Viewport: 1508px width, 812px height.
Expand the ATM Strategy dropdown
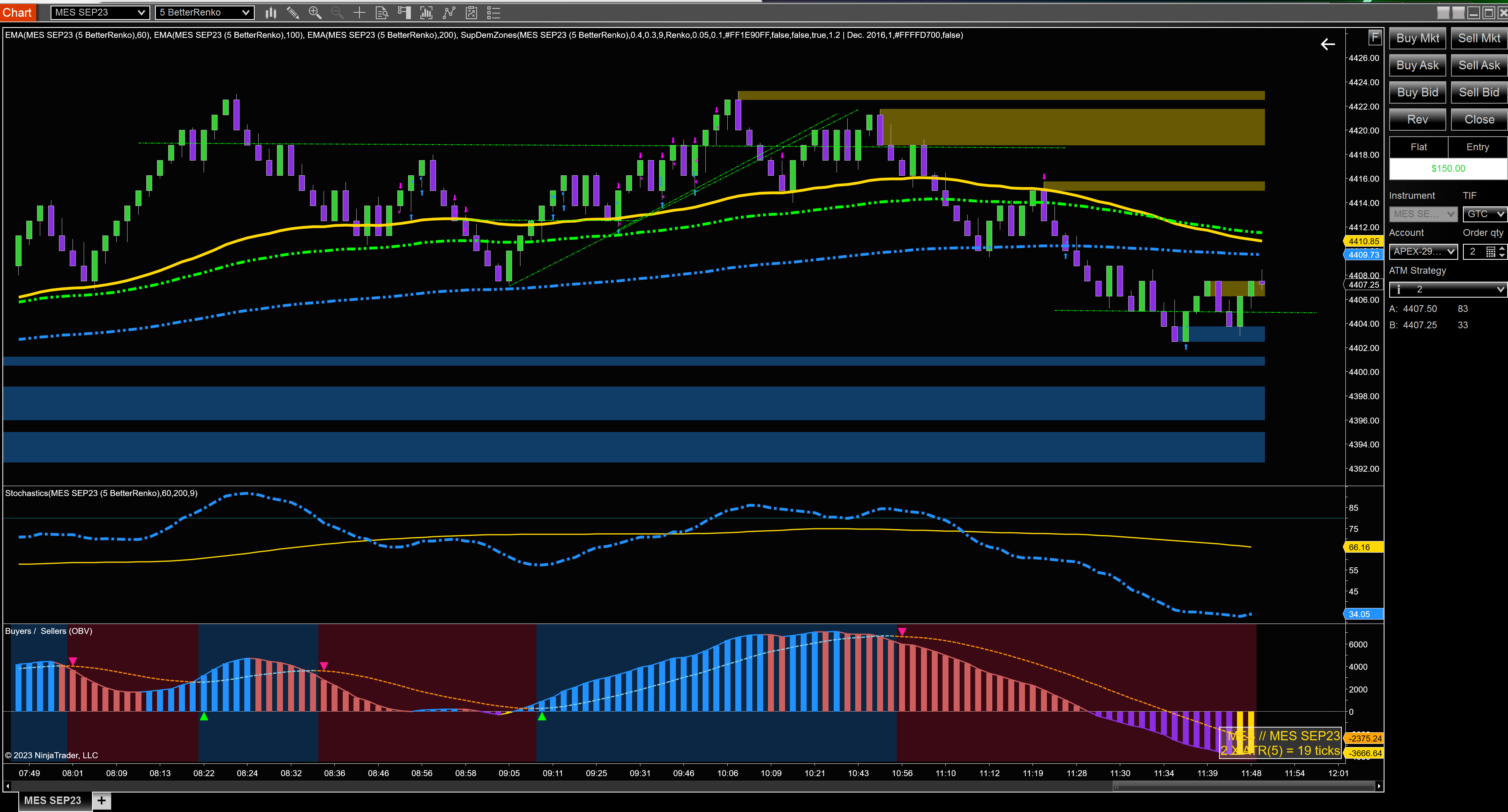1448,289
